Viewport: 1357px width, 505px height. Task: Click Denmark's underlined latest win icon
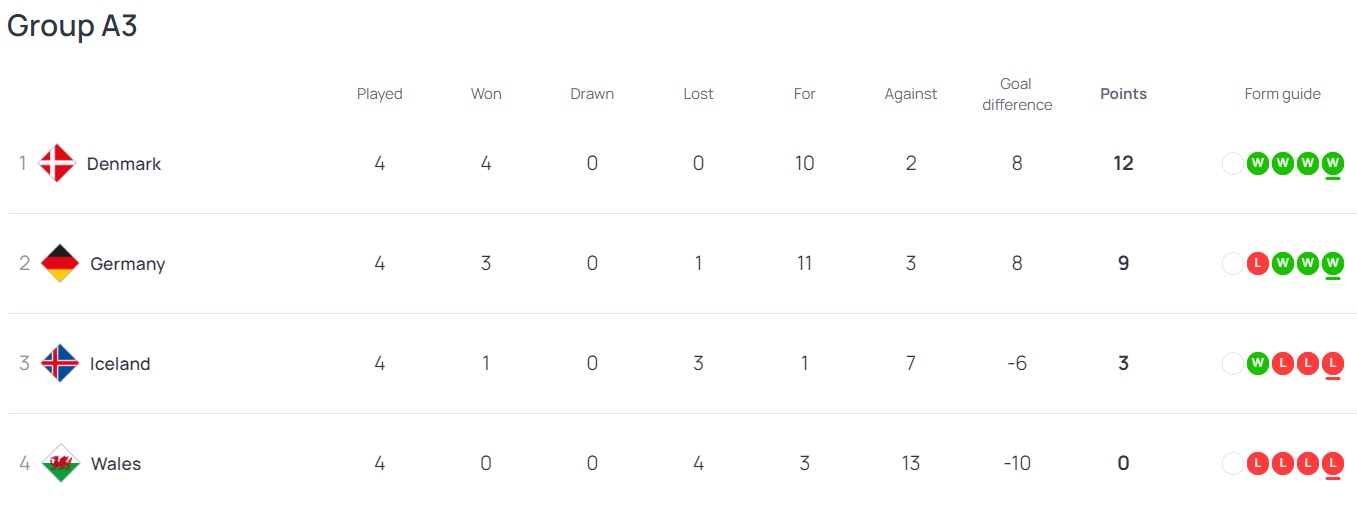coord(1332,163)
